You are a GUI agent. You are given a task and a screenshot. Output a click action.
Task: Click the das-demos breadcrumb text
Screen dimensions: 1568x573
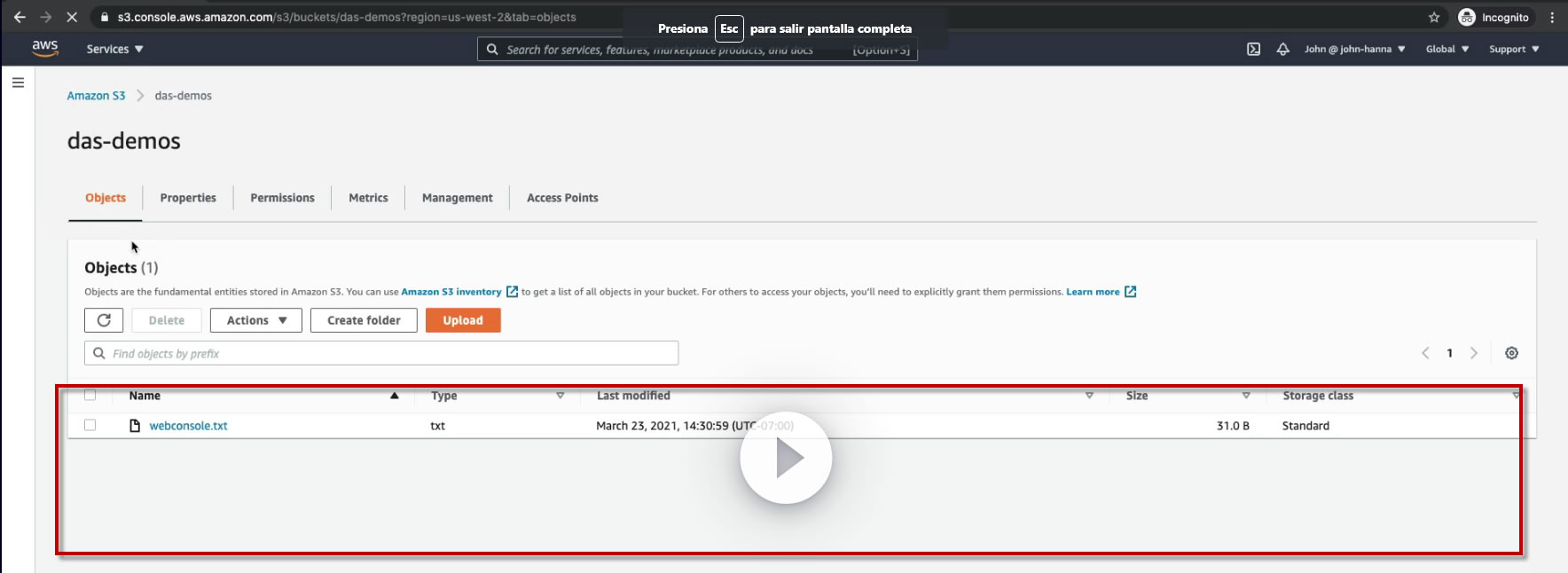(x=183, y=96)
